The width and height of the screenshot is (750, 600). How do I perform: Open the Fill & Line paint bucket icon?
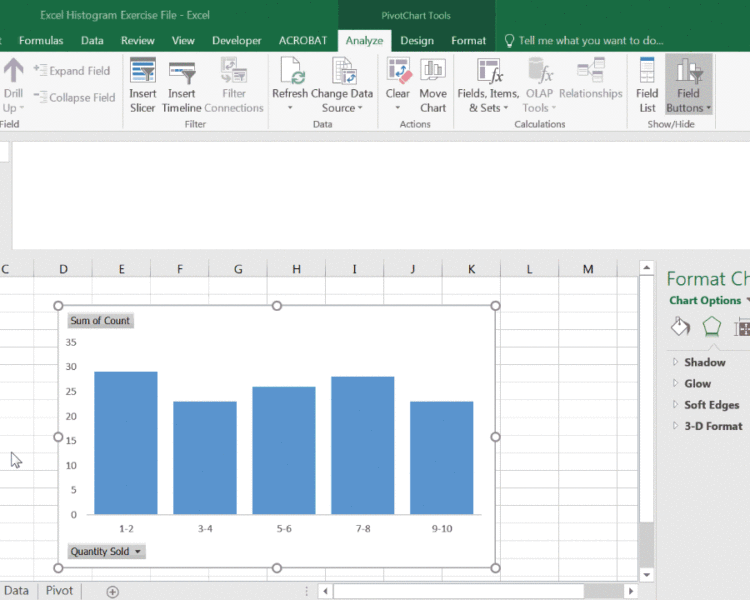tap(680, 326)
